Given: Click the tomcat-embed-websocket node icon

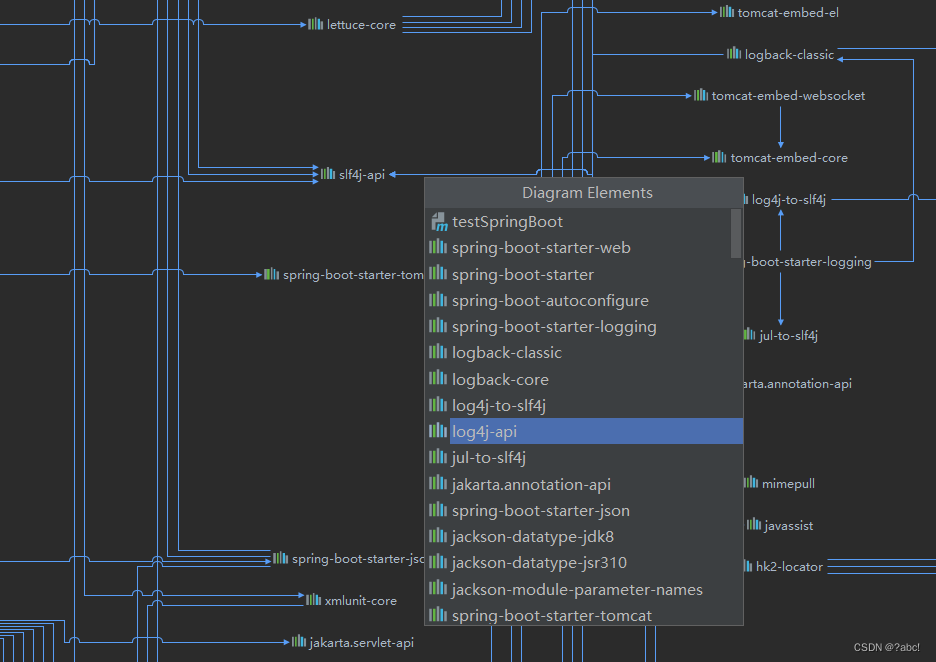Looking at the screenshot, I should pos(701,95).
